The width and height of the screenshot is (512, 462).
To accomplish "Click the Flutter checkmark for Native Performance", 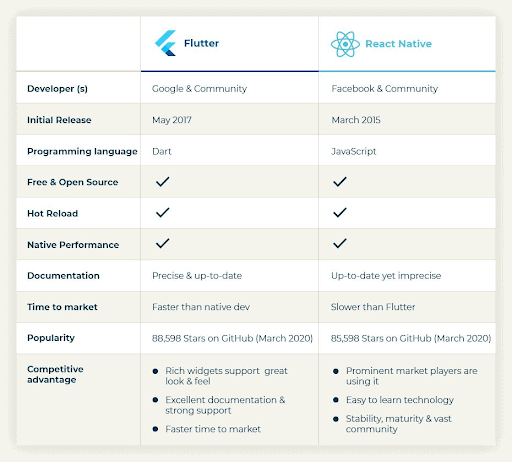I will (x=163, y=243).
